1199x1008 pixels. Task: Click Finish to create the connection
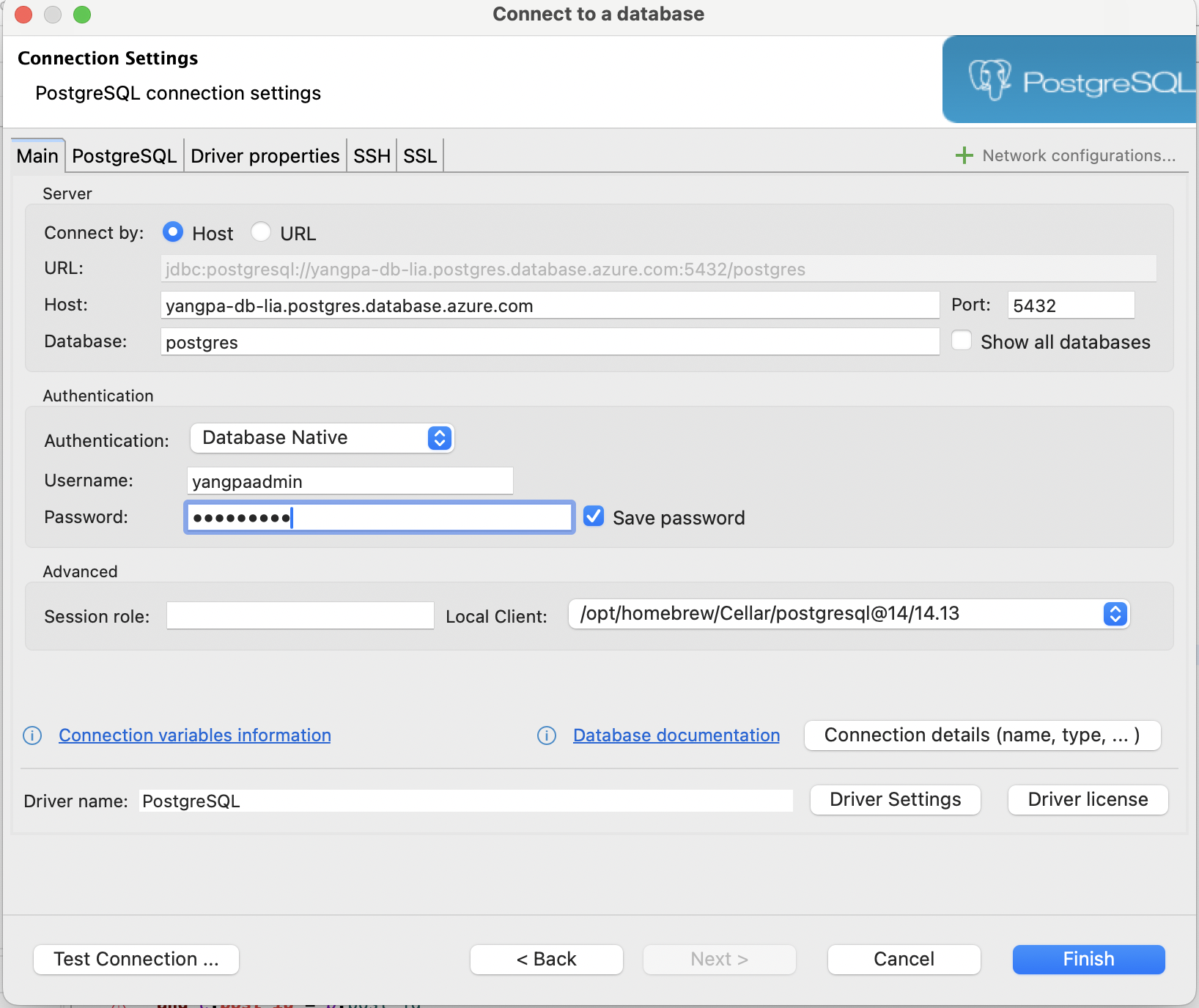click(1089, 960)
